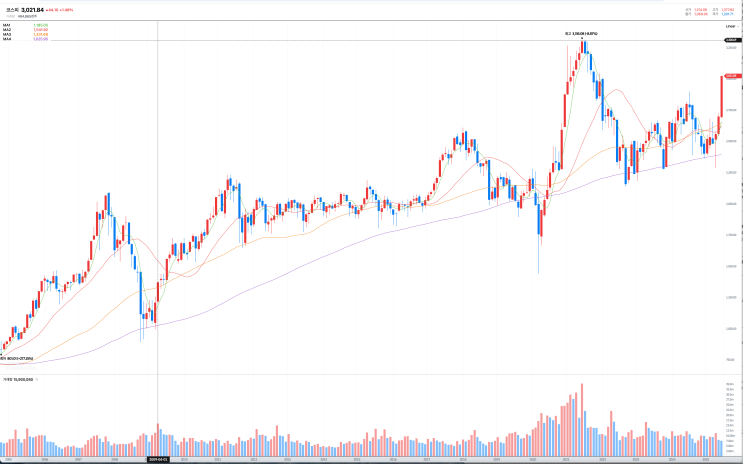
Task: Click the 2006 year label on time axis
Action: click(44, 460)
